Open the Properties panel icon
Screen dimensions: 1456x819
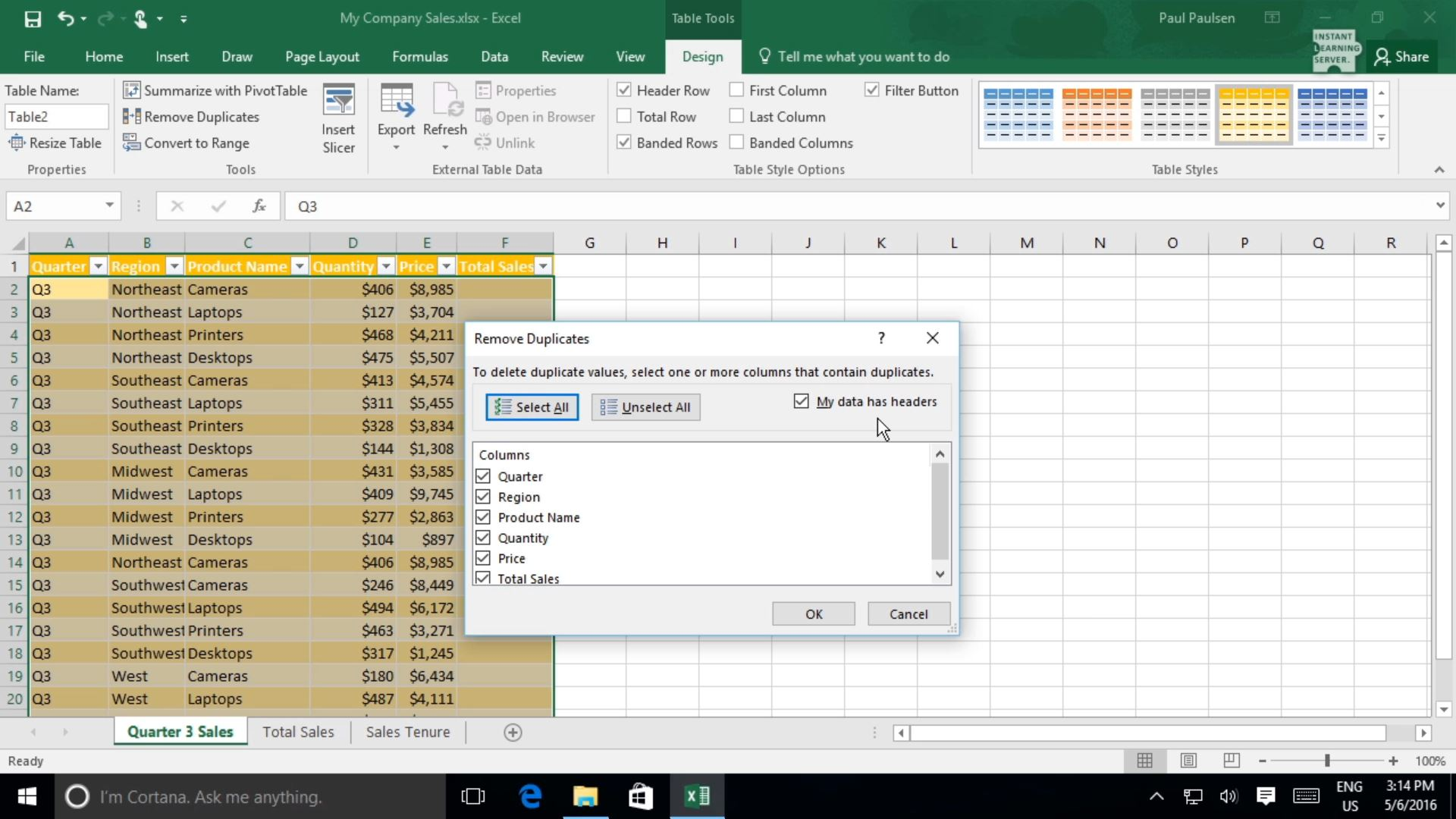coord(482,91)
